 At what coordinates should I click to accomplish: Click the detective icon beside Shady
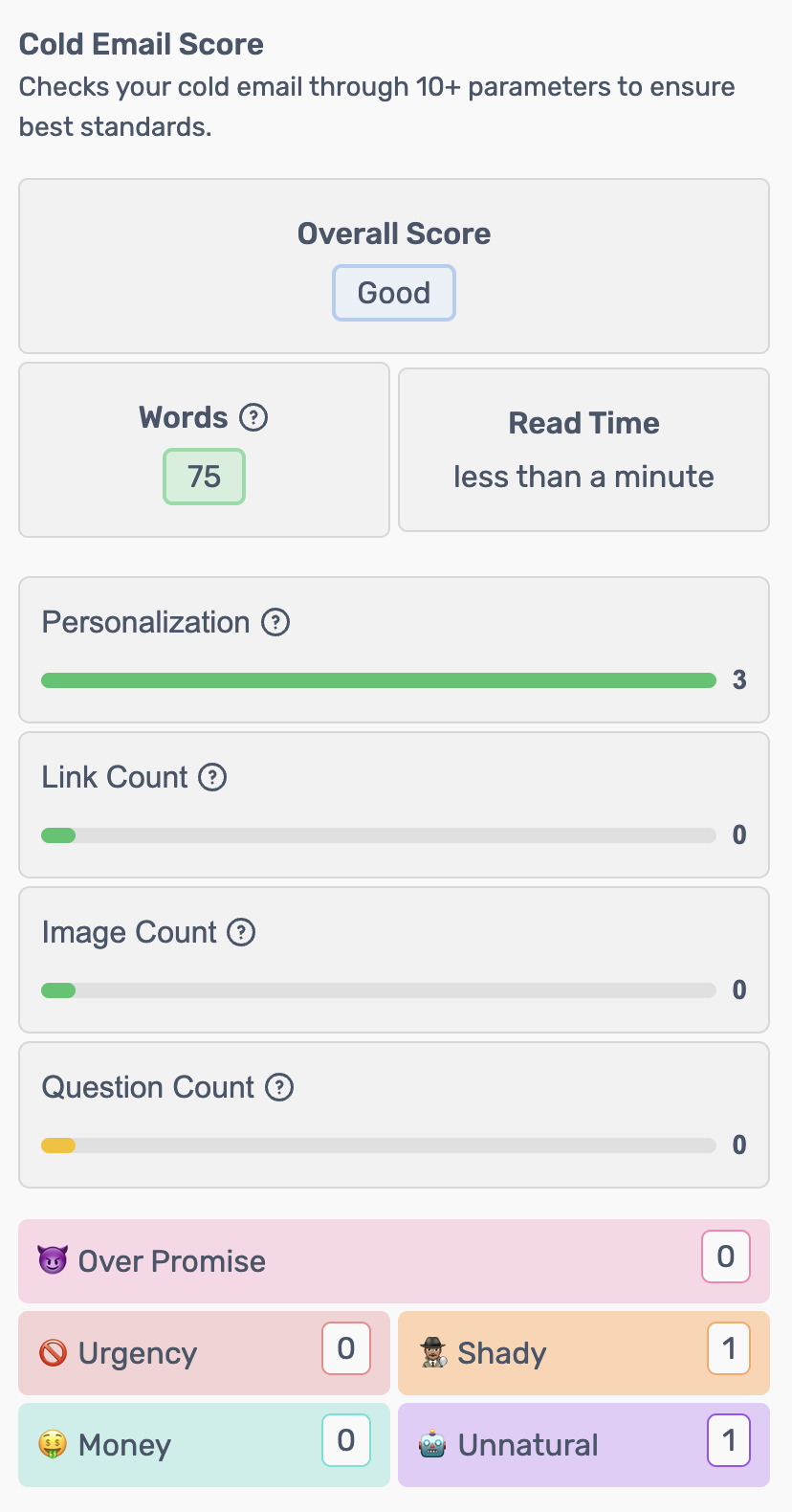(433, 1353)
